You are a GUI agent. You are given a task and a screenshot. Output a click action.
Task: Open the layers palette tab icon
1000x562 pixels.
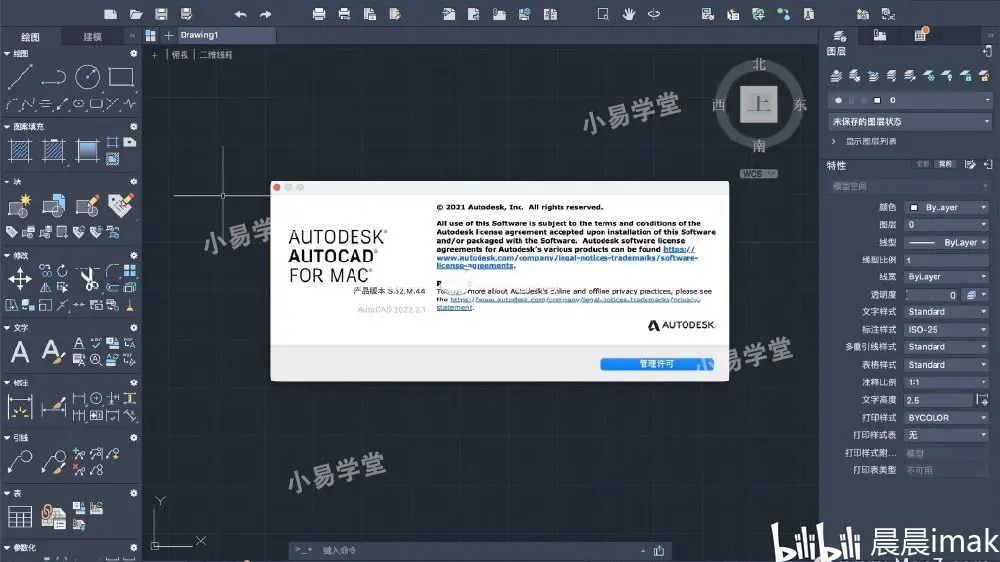(840, 35)
